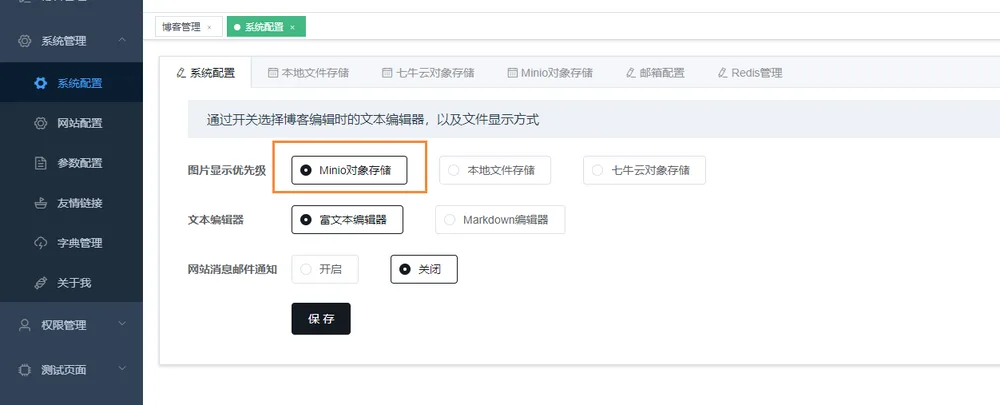Enable 网站消息邮件通知 with 开启
1000x405 pixels.
coord(325,269)
